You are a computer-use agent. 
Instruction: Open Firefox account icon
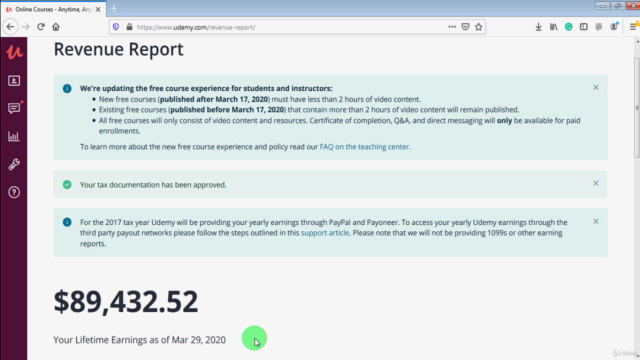point(614,27)
